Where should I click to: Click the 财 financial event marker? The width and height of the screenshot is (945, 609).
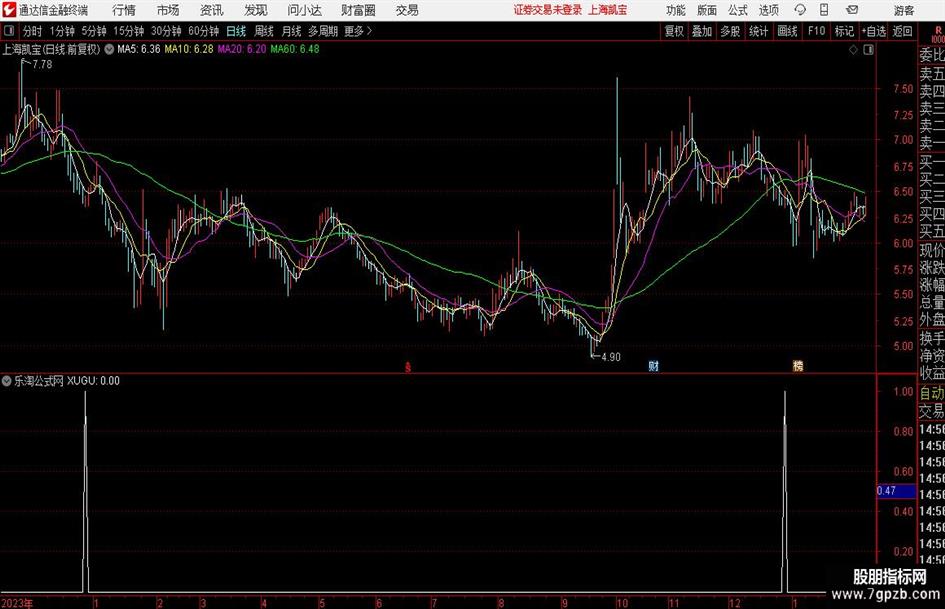point(653,366)
